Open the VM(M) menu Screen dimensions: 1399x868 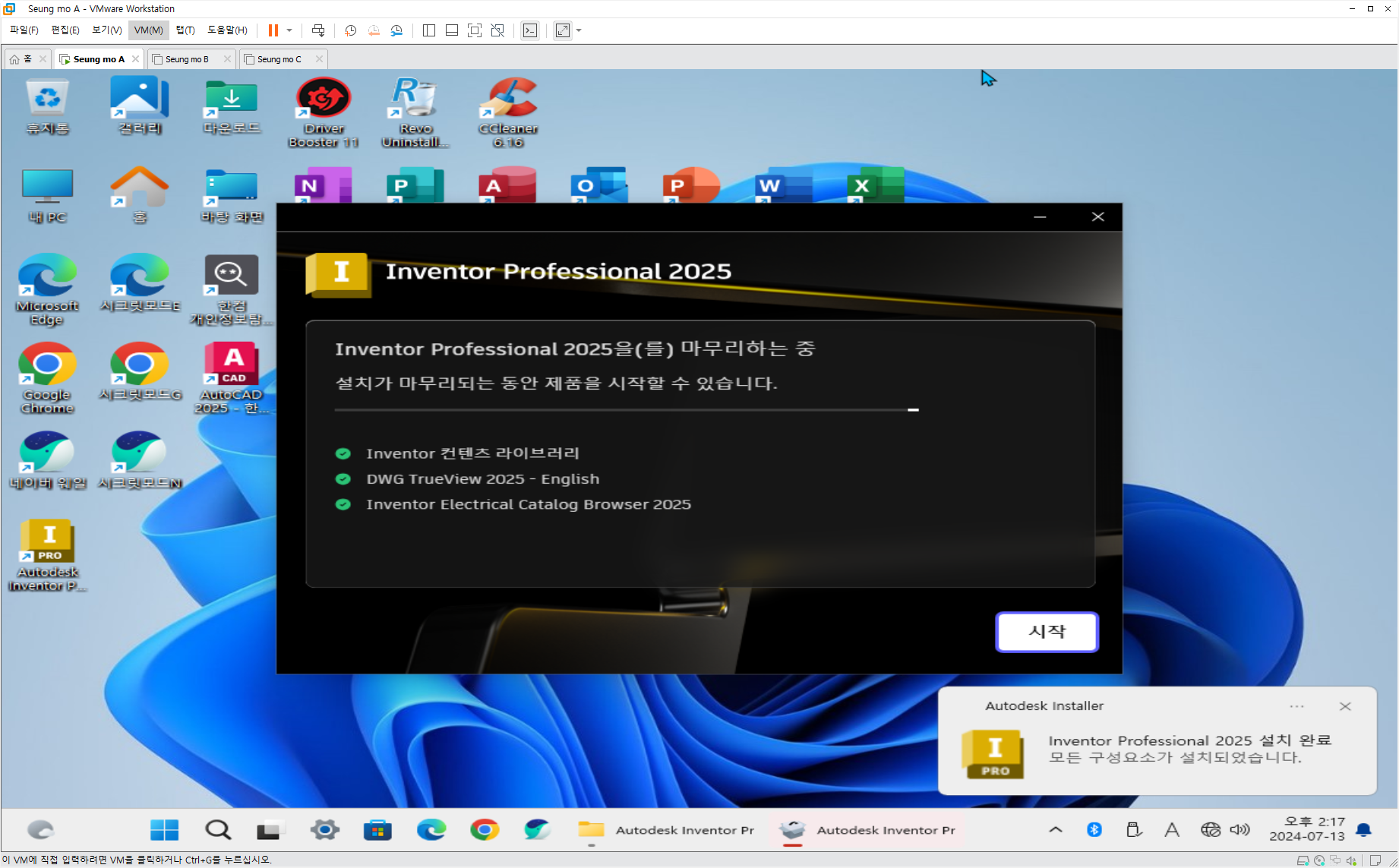coord(148,30)
